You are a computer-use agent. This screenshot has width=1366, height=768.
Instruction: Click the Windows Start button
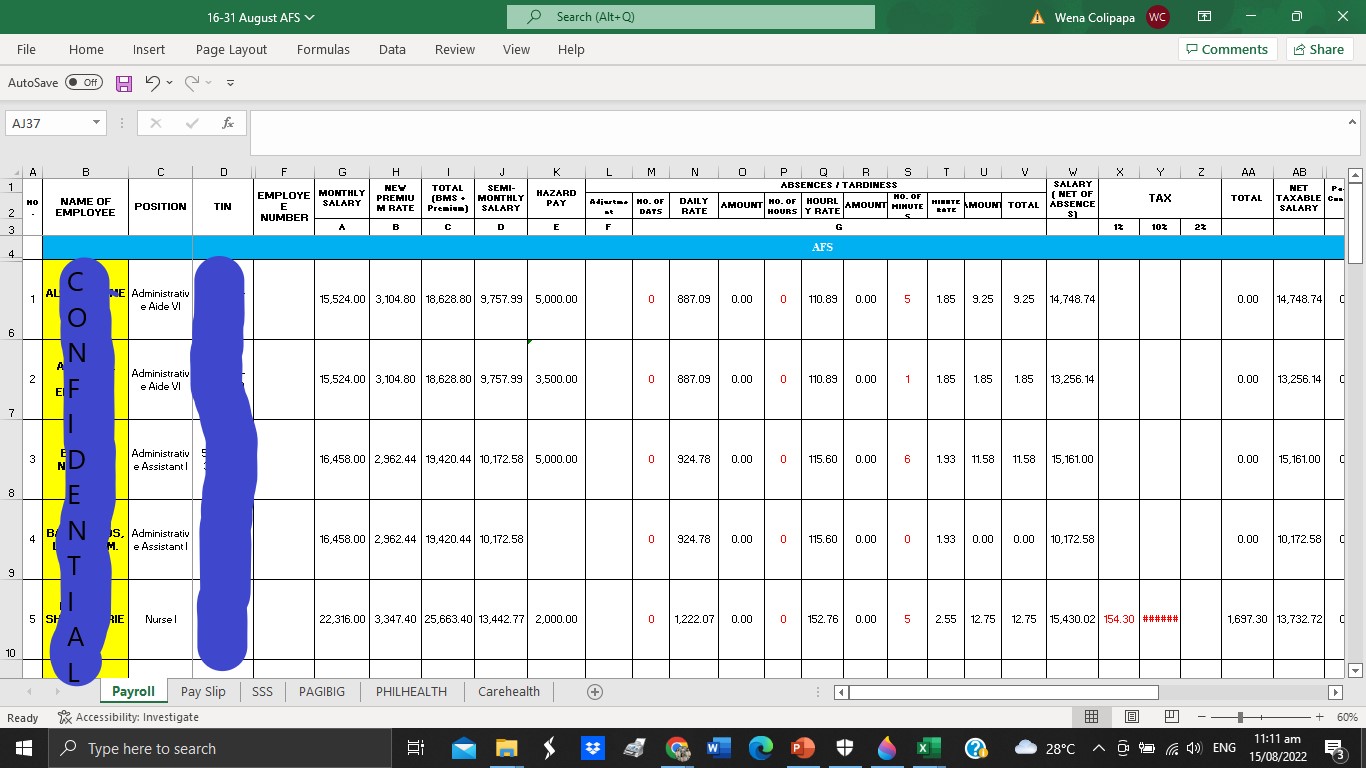(24, 747)
